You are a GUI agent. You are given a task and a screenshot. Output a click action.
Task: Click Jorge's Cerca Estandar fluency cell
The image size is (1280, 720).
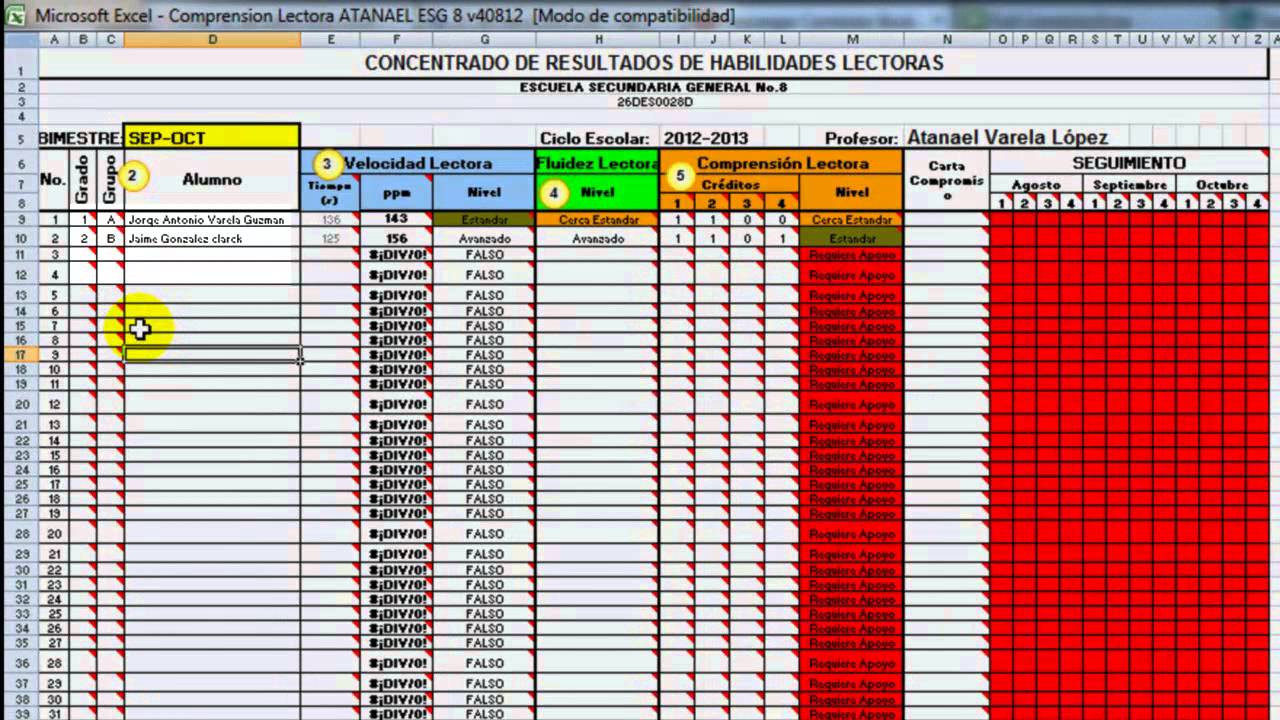pyautogui.click(x=598, y=220)
